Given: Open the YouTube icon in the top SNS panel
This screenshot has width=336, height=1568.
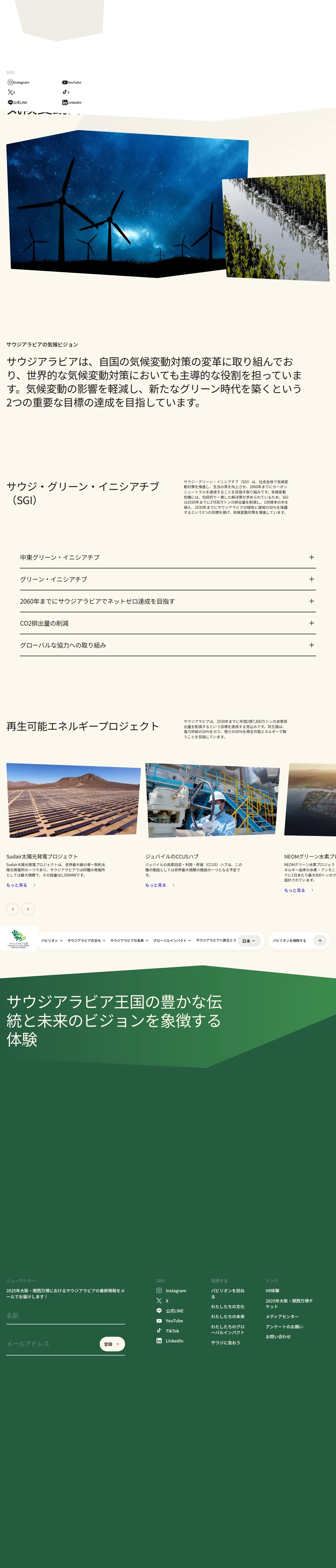Looking at the screenshot, I should click(65, 82).
